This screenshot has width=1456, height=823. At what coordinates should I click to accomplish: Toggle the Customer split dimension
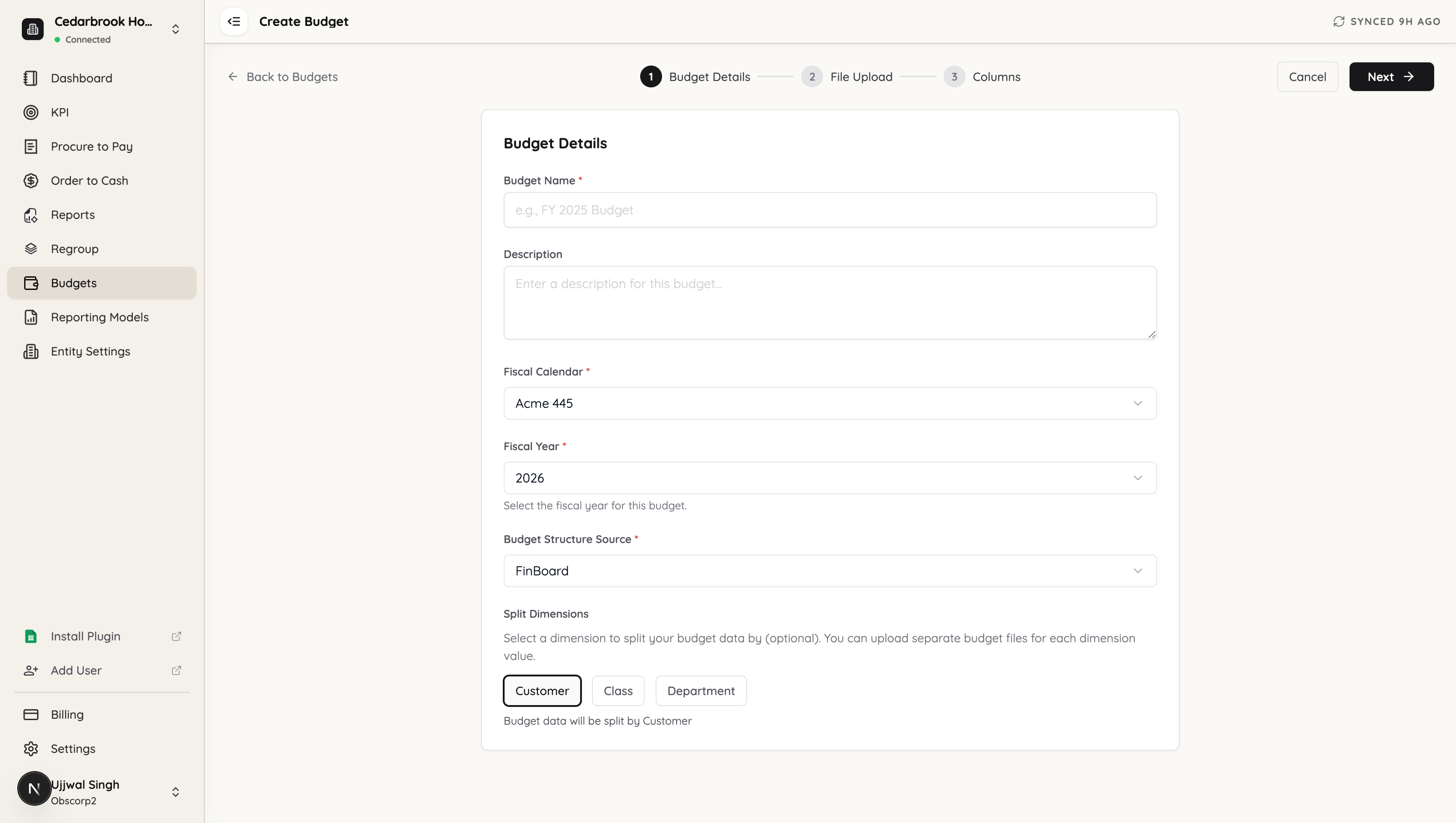[x=542, y=691]
